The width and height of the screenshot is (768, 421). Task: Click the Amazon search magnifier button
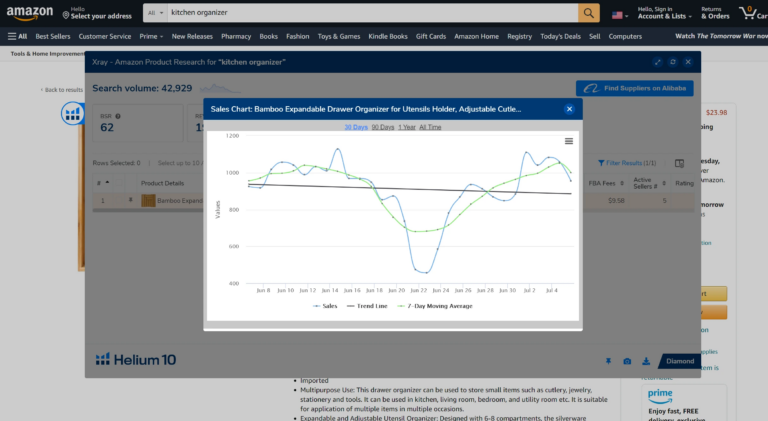click(589, 13)
